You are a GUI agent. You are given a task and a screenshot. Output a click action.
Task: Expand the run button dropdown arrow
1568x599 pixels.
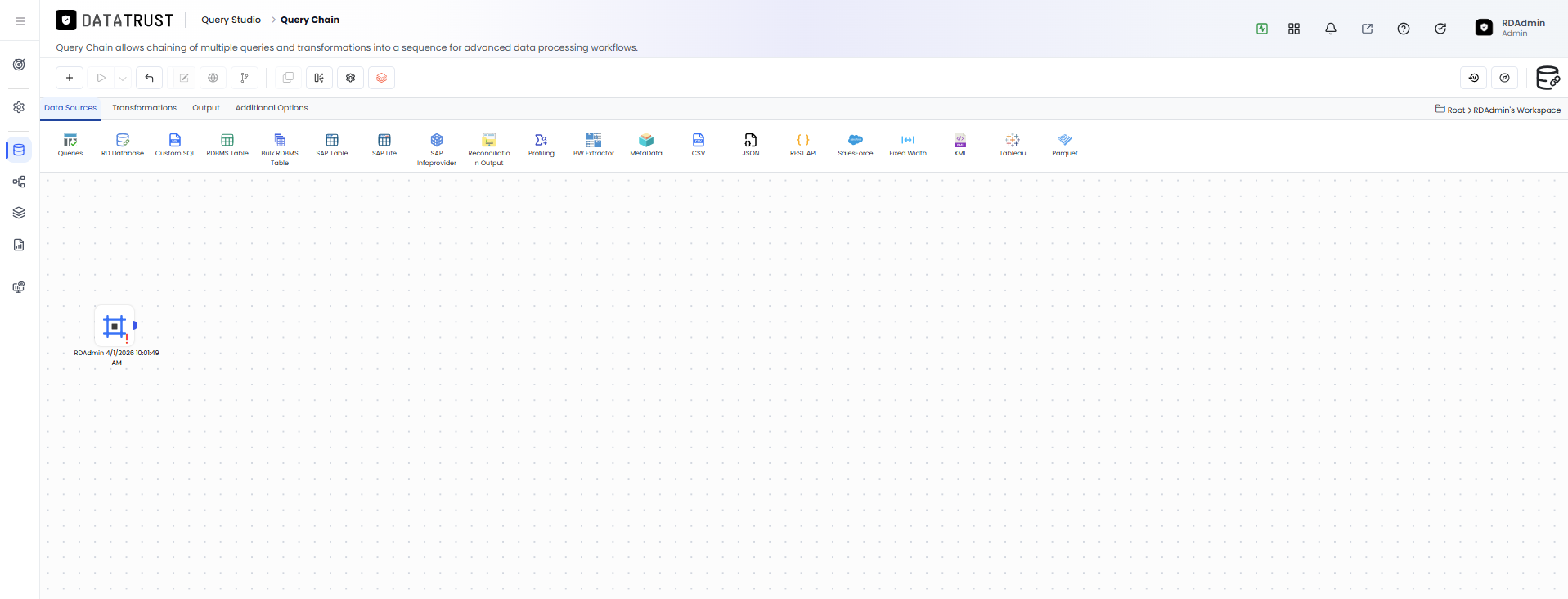tap(123, 78)
